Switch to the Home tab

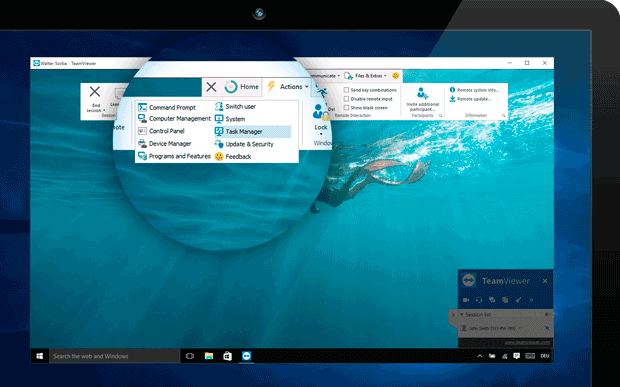click(242, 87)
